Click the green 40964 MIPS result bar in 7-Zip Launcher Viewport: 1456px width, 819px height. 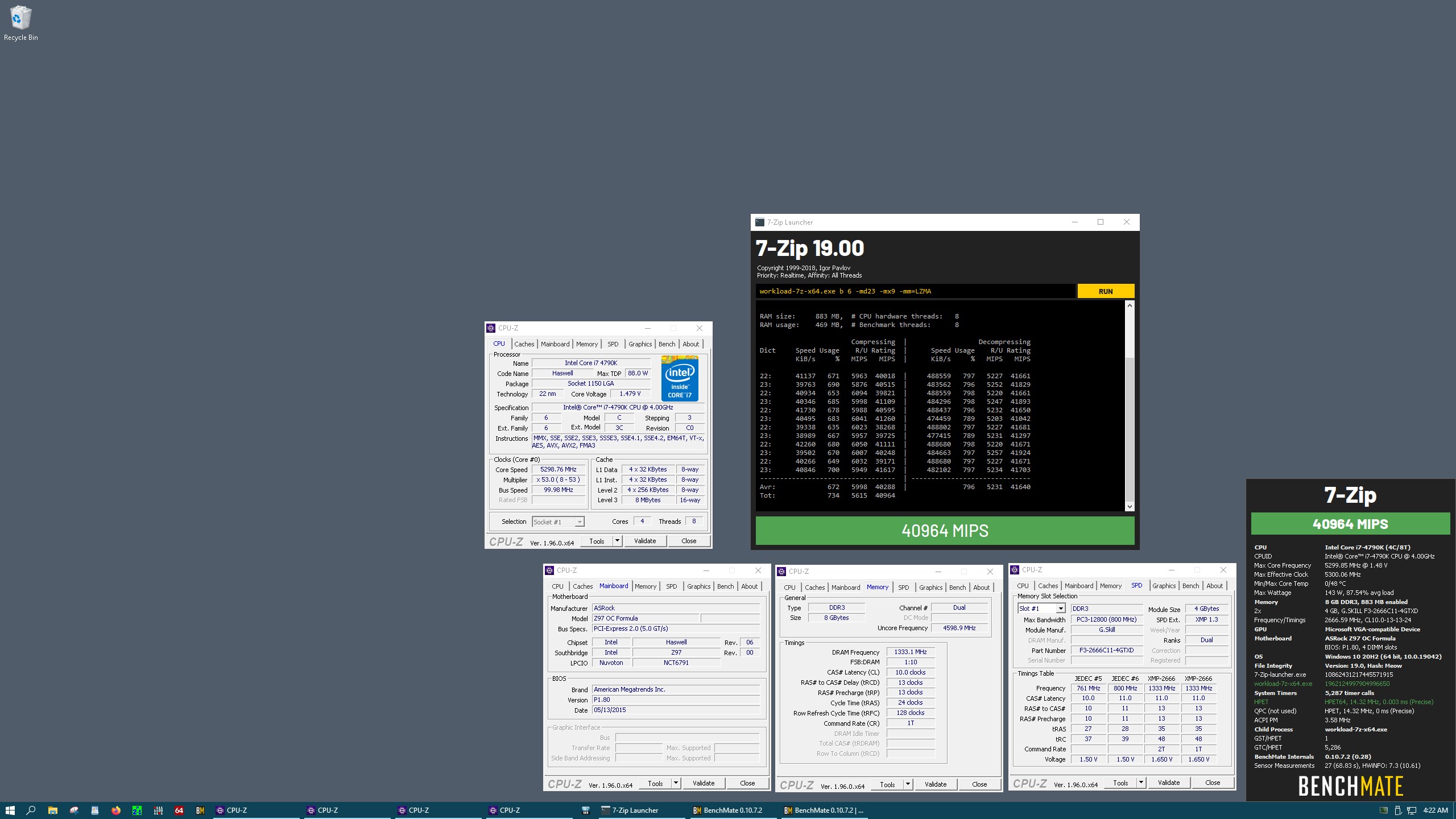tap(945, 531)
